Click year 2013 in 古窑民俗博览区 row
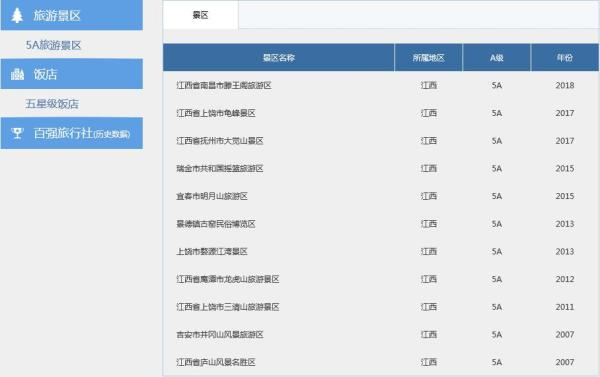 coord(565,224)
